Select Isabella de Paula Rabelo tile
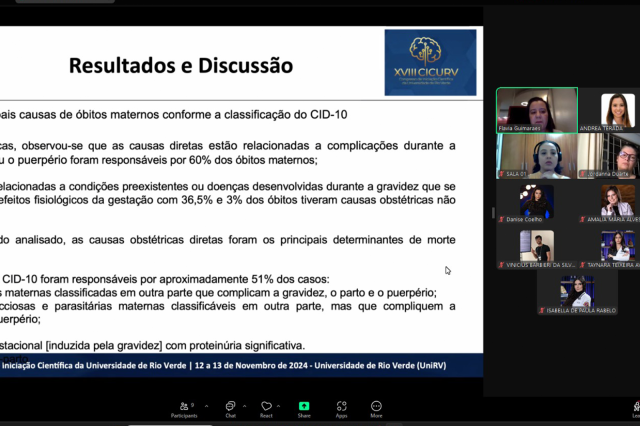This screenshot has height=426, width=640. (577, 294)
